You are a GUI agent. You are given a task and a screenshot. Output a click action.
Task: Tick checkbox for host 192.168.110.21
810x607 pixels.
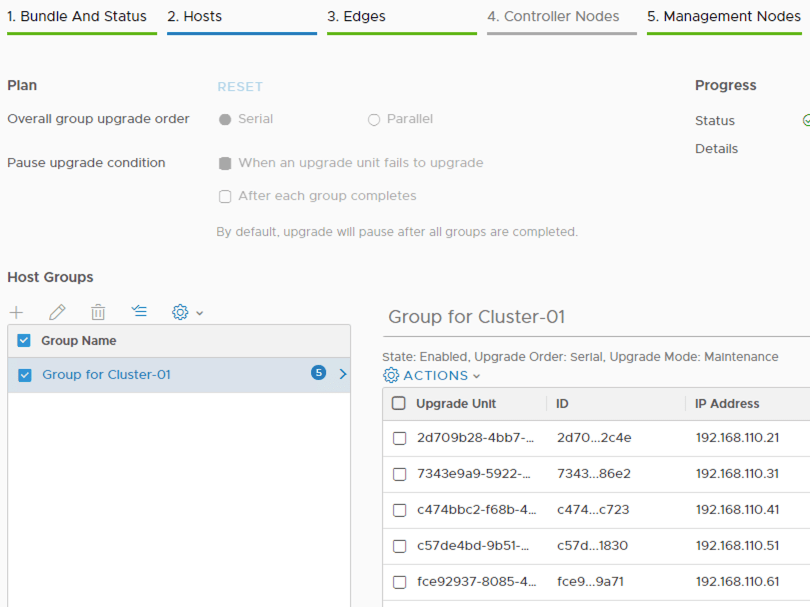coord(399,438)
